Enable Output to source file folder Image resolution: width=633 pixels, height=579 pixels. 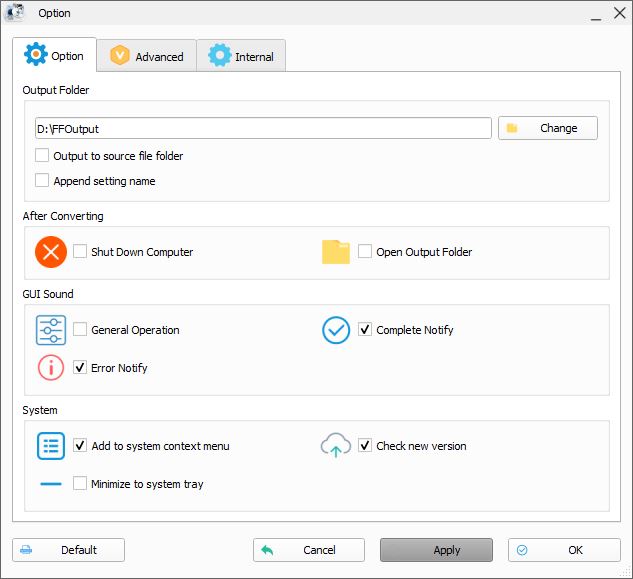click(42, 155)
